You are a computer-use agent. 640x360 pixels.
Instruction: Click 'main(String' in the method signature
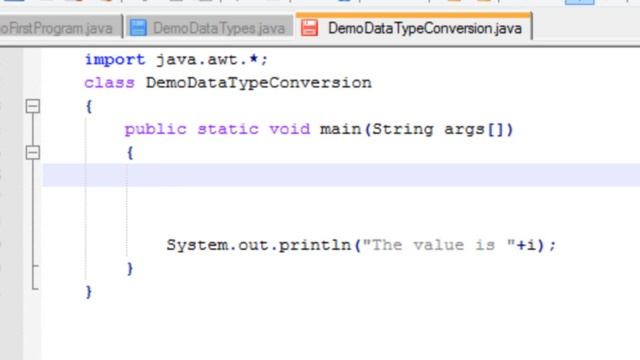[376, 130]
